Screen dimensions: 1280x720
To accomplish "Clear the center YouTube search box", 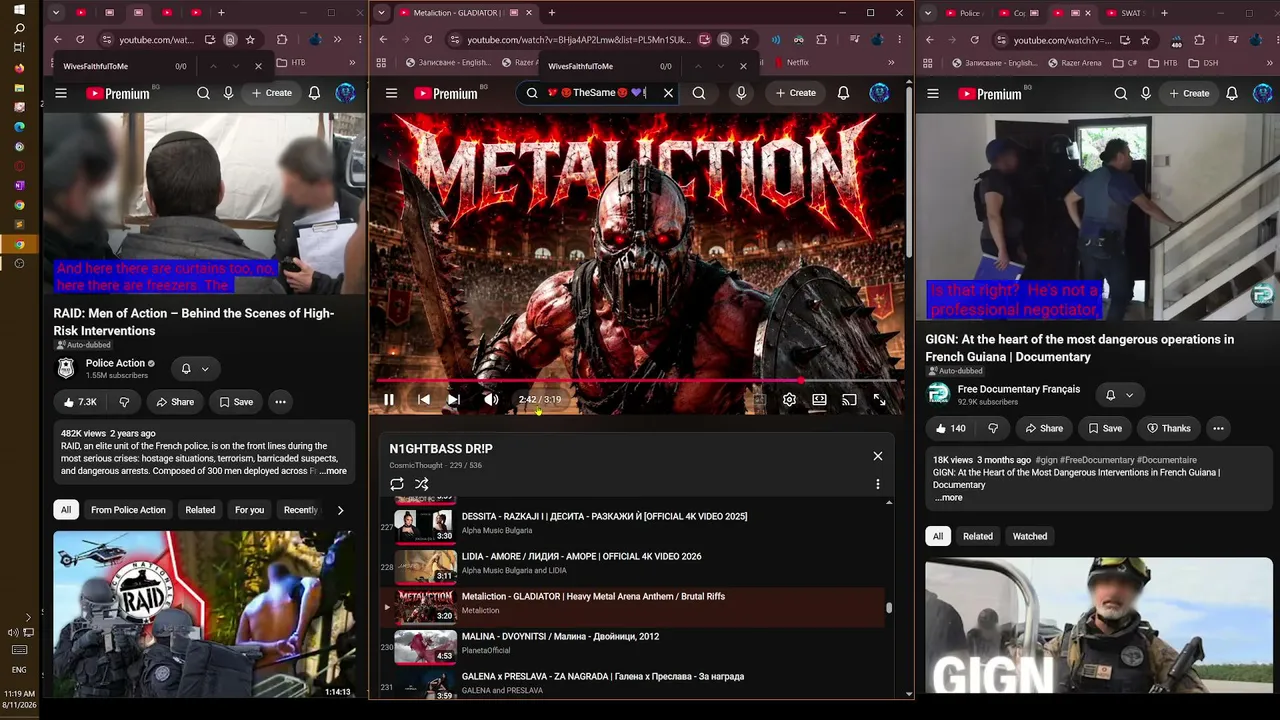I will (669, 93).
